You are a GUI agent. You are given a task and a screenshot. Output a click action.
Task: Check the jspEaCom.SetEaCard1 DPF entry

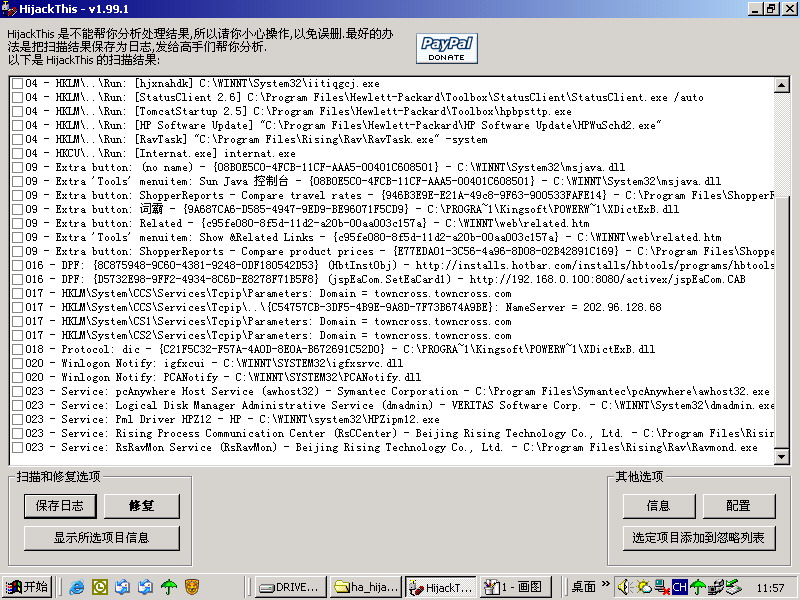coord(17,279)
